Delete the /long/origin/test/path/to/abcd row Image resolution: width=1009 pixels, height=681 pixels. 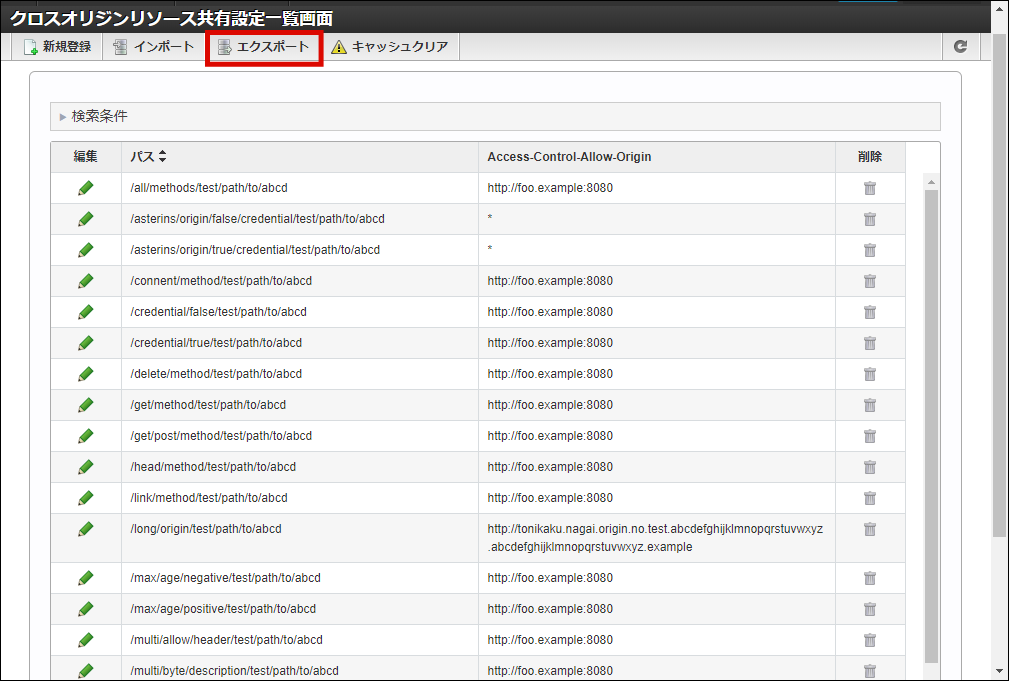click(870, 529)
